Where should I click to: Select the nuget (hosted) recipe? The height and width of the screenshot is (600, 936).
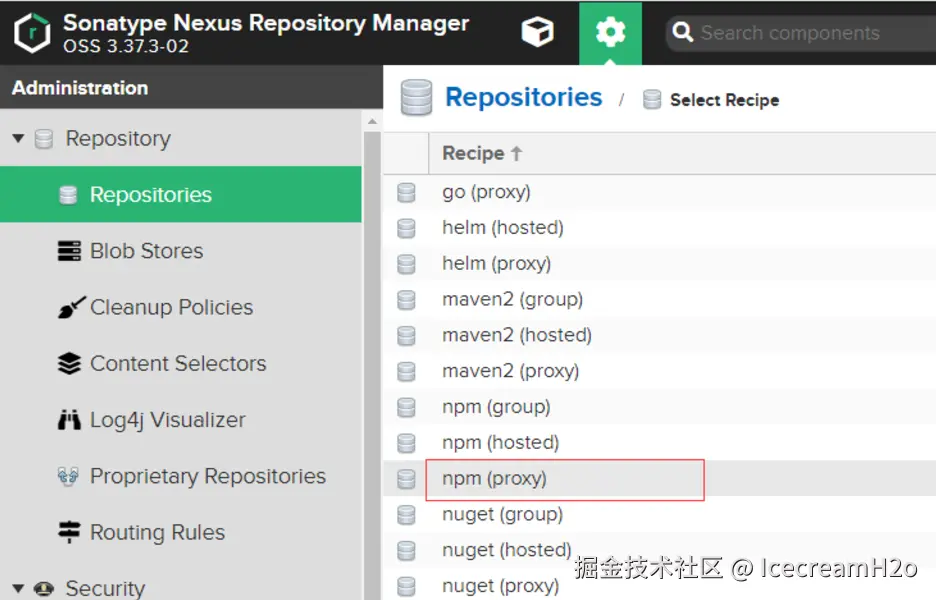click(660, 550)
